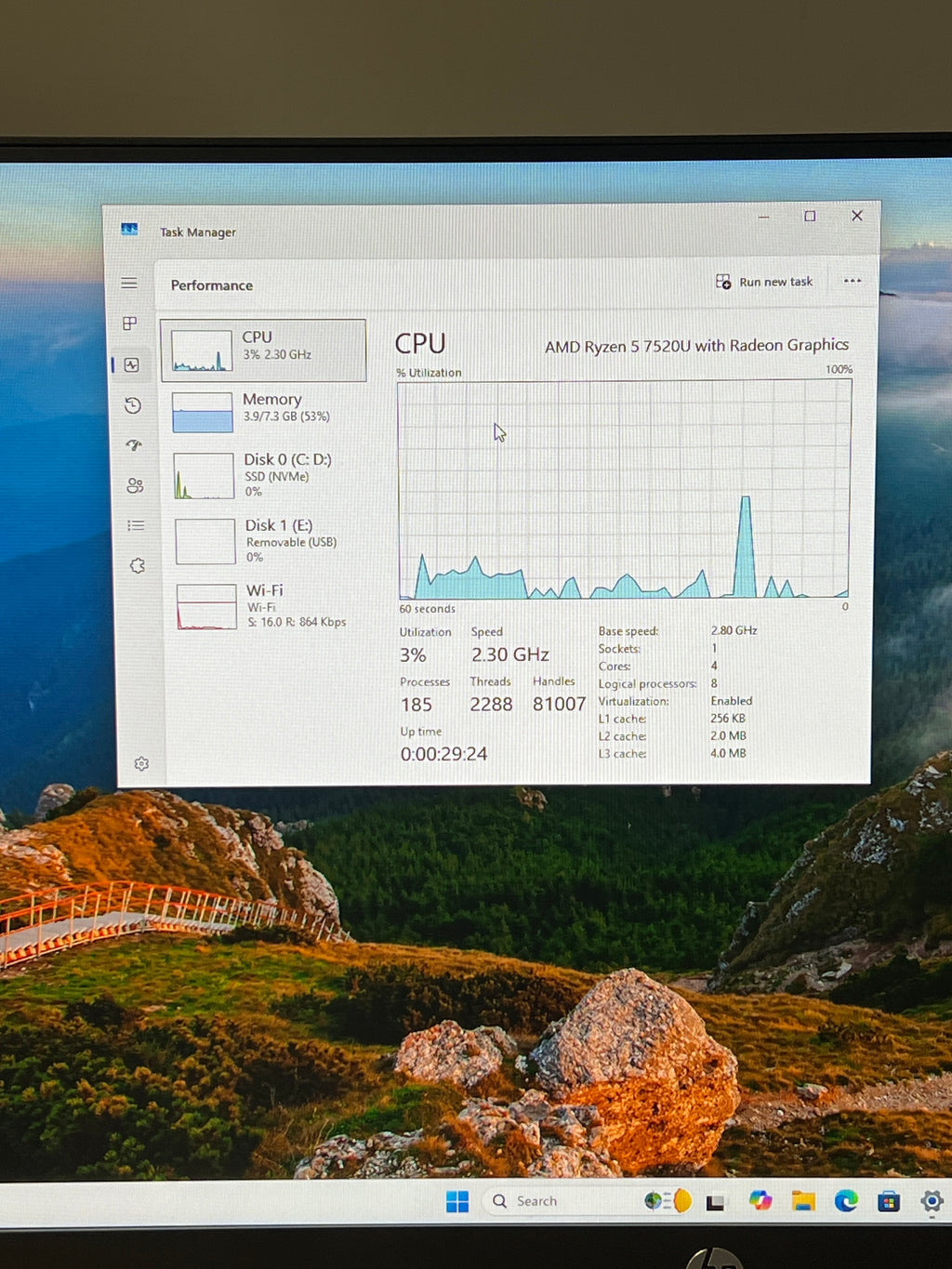Screen dimensions: 952x1269
Task: Click the Task Manager title bar icon
Action: [x=129, y=230]
